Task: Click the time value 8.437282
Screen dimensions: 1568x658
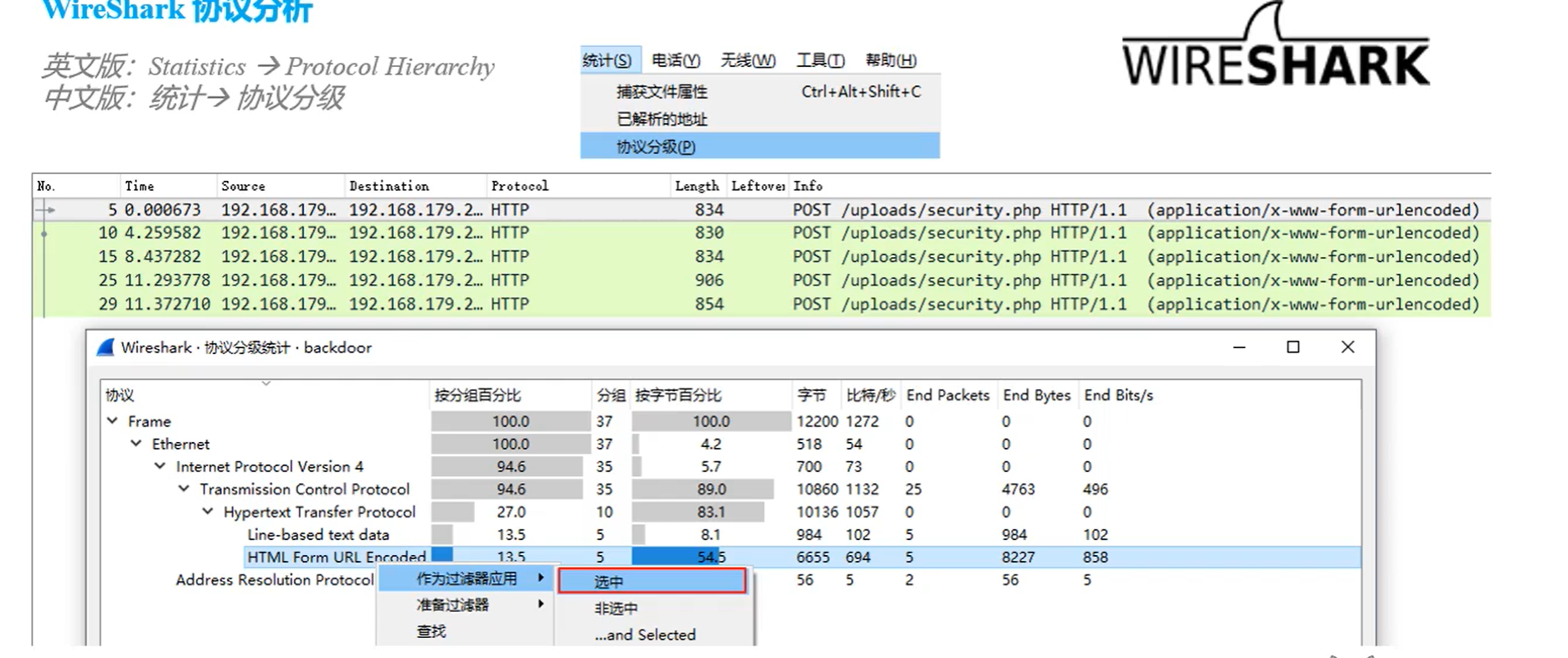Action: [162, 256]
